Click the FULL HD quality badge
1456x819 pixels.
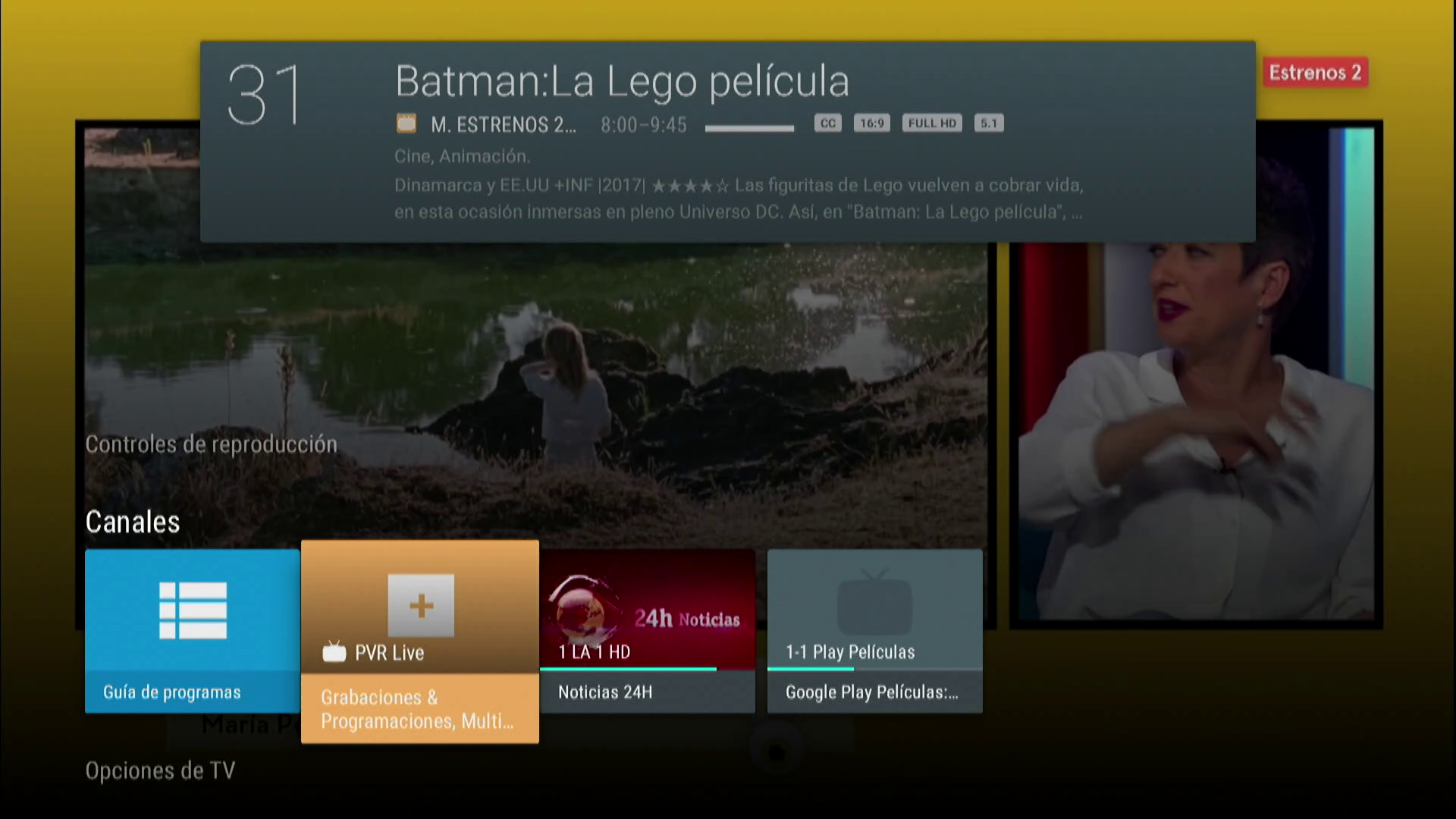[932, 124]
